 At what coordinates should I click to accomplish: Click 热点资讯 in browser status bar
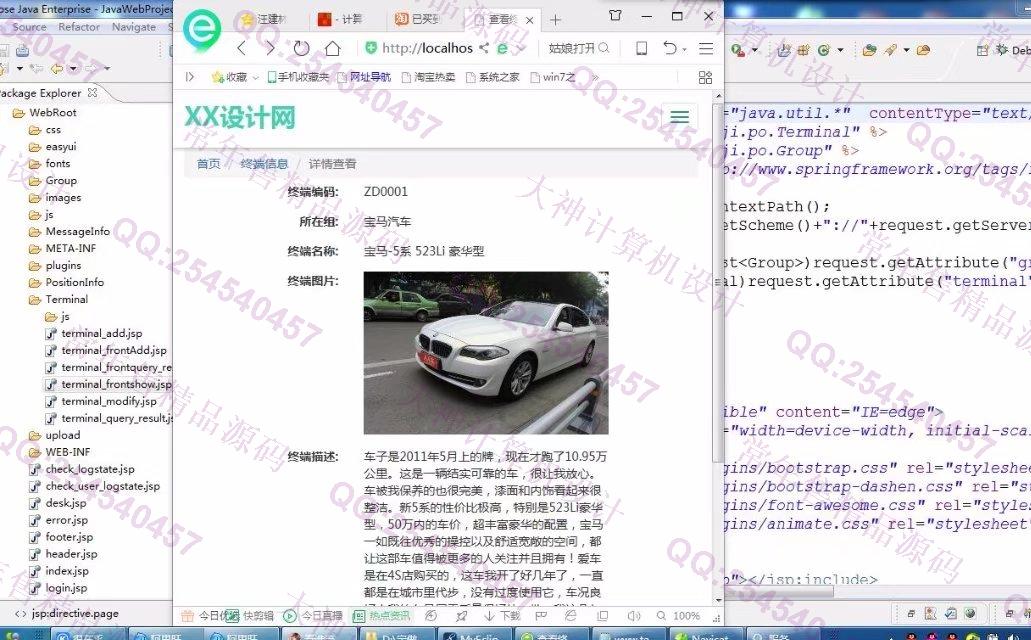point(381,616)
